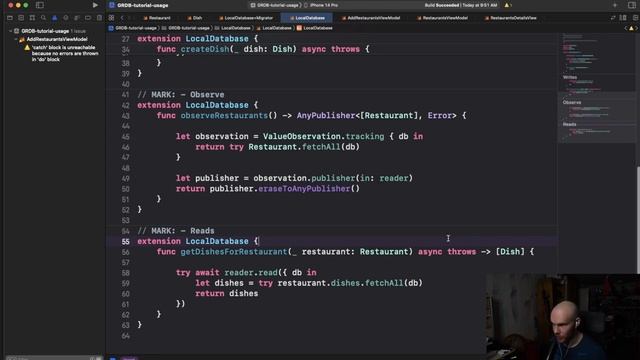Open the Find navigator
The height and width of the screenshot is (360, 640).
pos(43,18)
